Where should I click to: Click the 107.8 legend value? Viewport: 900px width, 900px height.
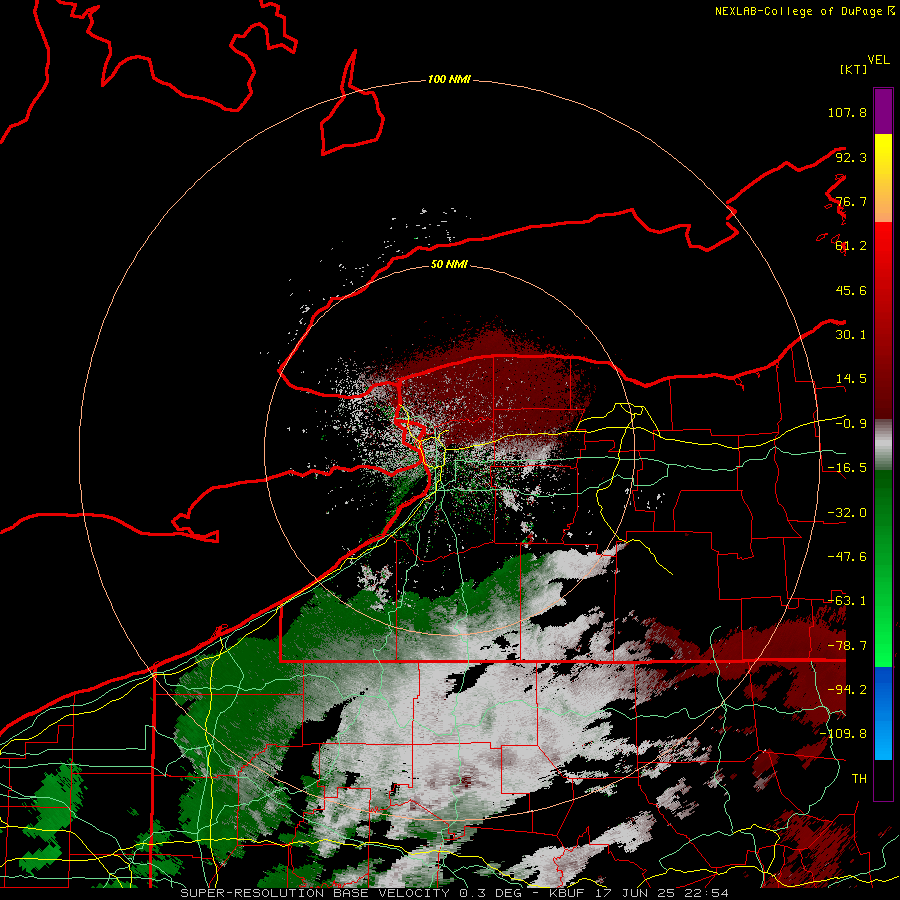tap(847, 112)
